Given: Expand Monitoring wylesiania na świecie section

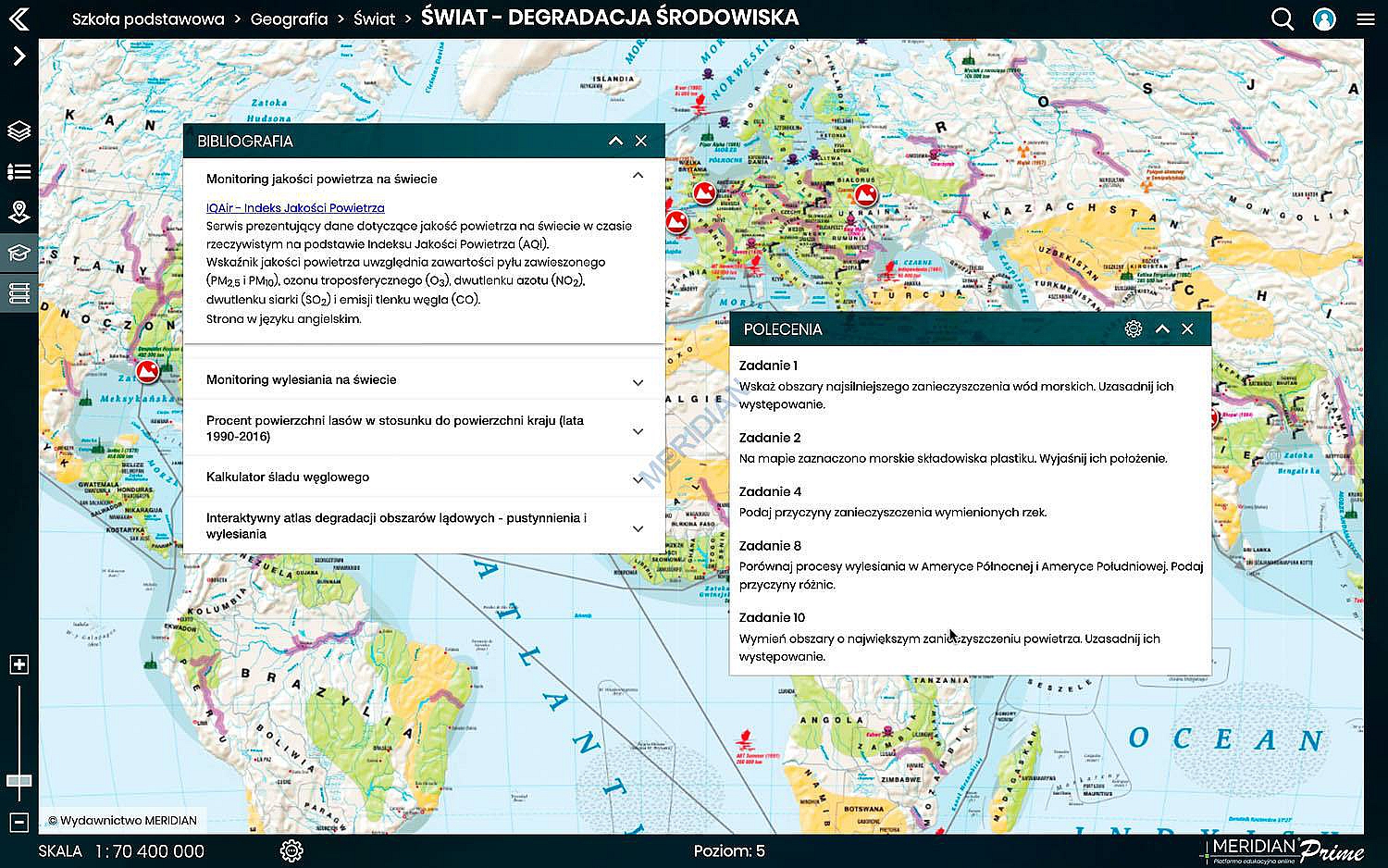Looking at the screenshot, I should pos(638,382).
